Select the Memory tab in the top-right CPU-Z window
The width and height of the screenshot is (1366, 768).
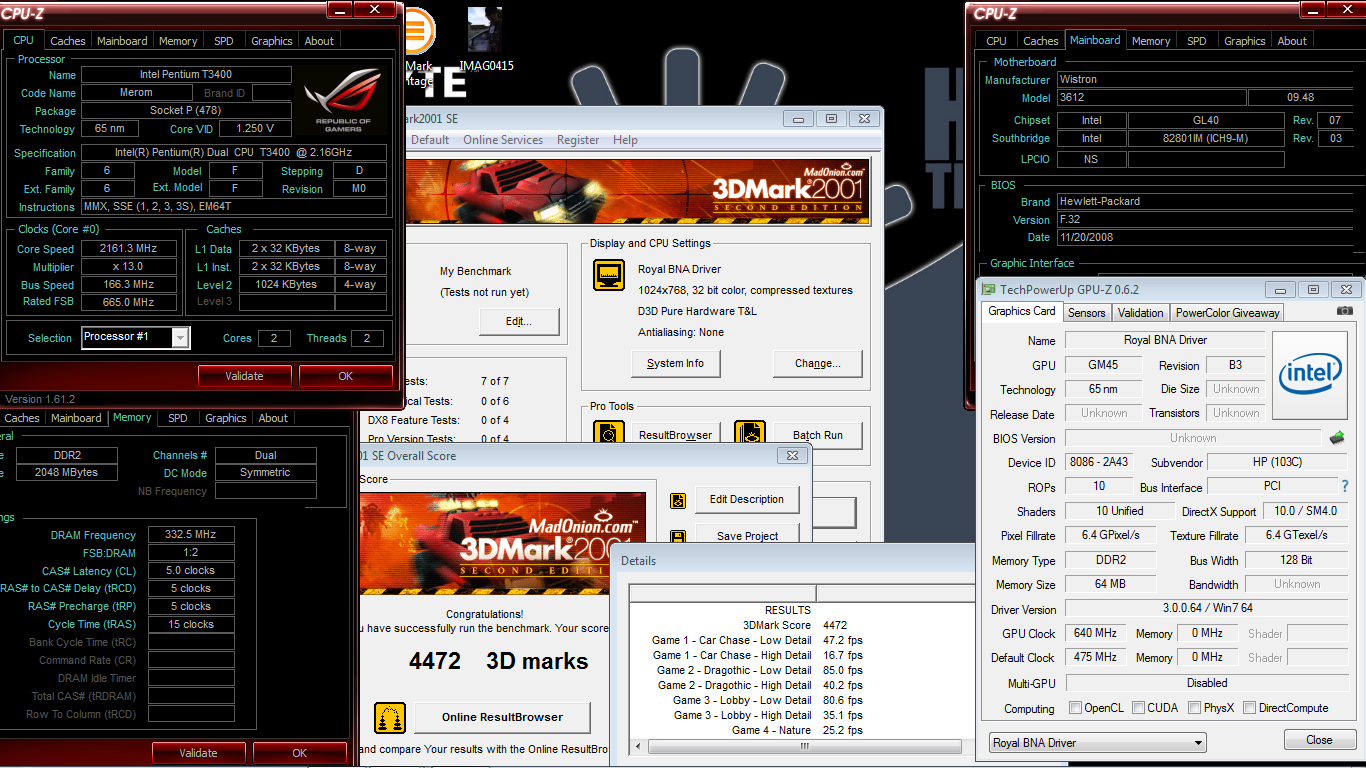point(1151,41)
